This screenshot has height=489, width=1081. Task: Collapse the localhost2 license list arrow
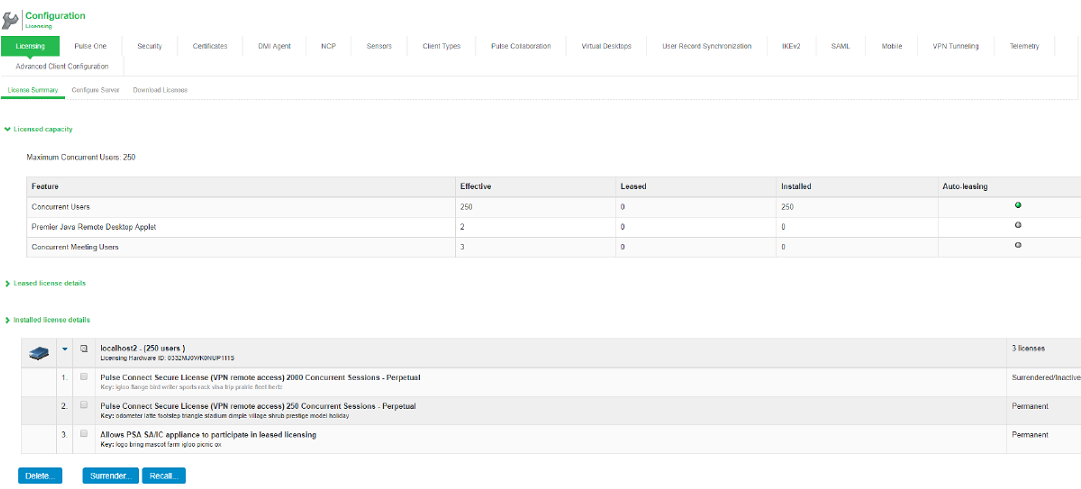pyautogui.click(x=65, y=349)
